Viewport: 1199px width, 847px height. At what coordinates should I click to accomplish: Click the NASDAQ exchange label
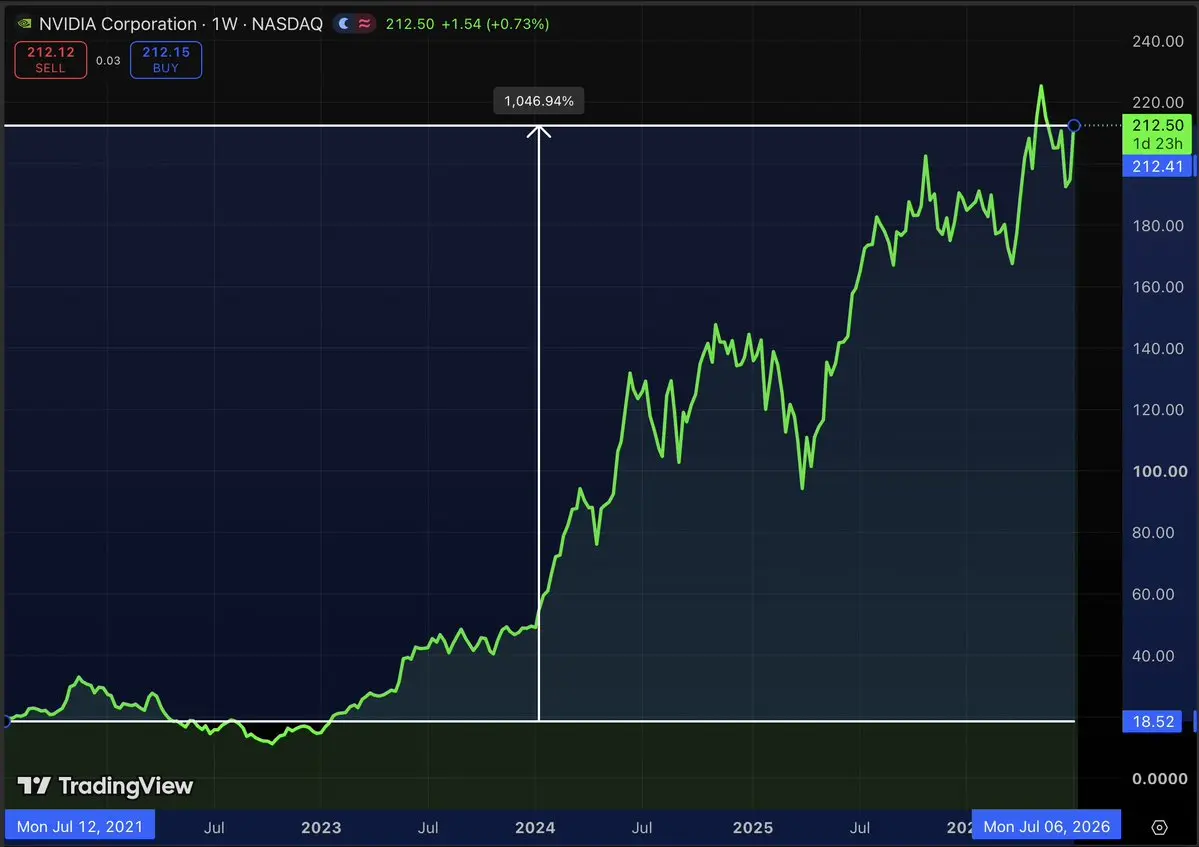288,24
